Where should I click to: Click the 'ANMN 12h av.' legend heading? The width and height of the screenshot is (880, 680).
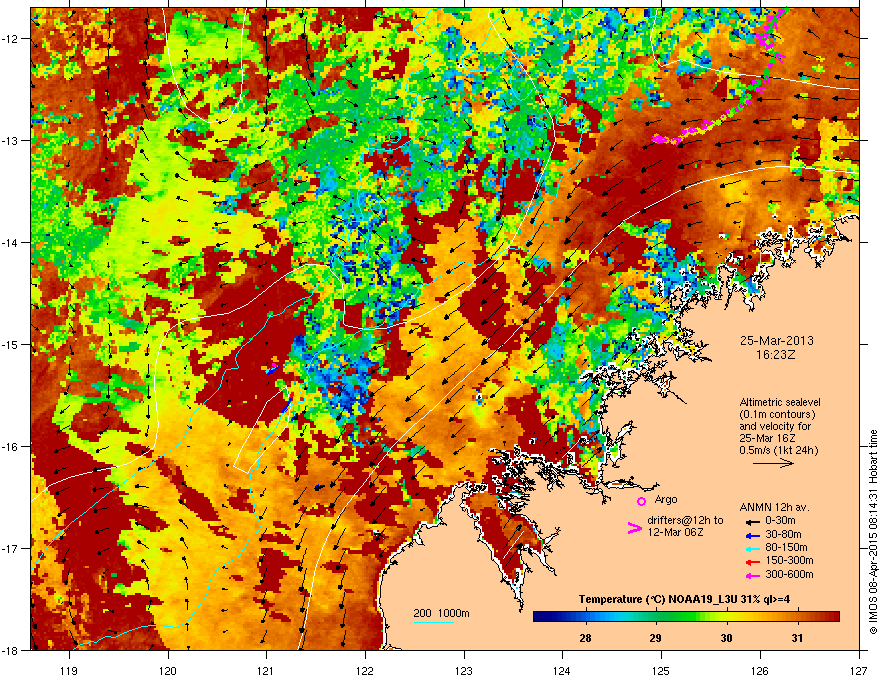point(774,507)
